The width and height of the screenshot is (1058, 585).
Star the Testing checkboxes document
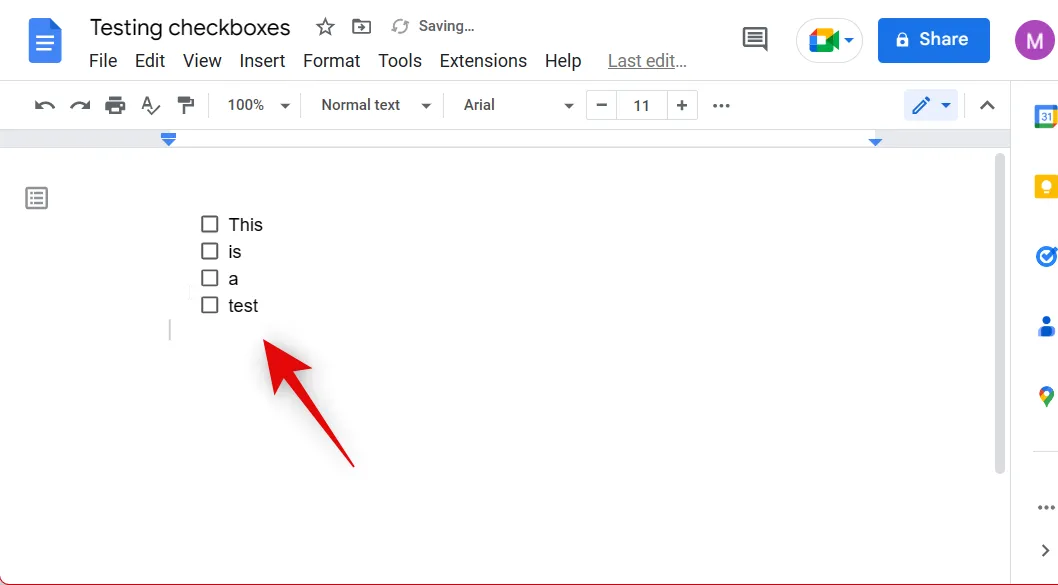tap(325, 27)
